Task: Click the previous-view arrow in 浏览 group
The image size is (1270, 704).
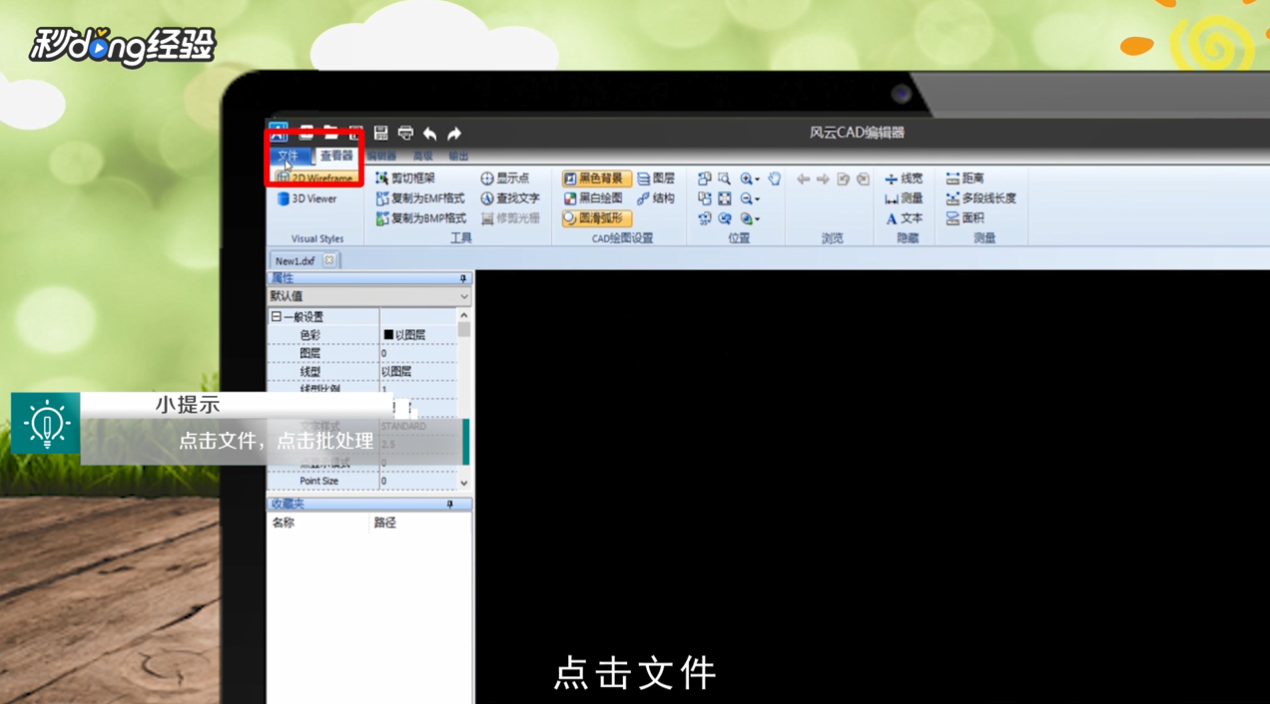Action: (803, 179)
